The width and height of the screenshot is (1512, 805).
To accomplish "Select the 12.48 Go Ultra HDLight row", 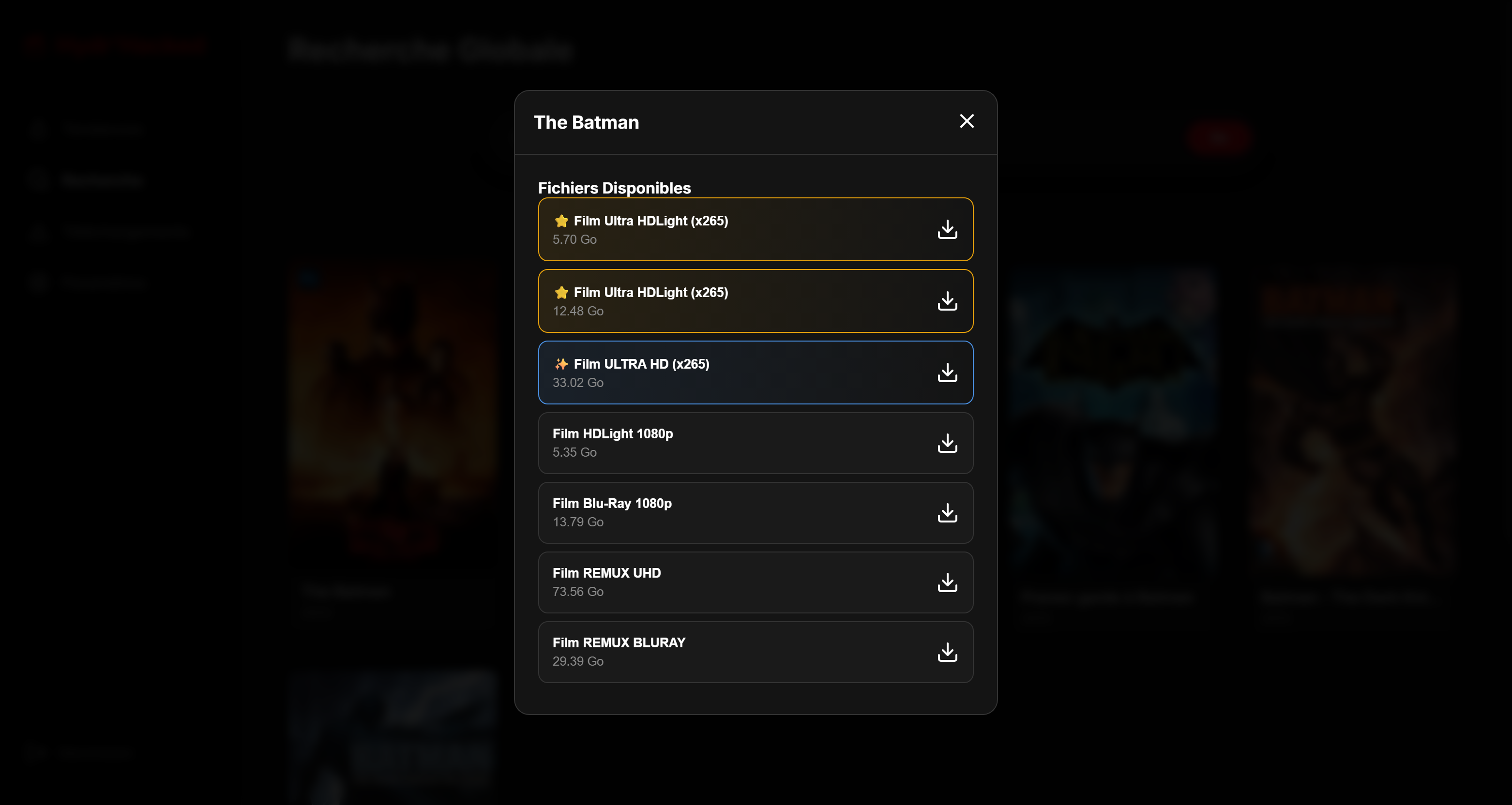I will pos(756,301).
